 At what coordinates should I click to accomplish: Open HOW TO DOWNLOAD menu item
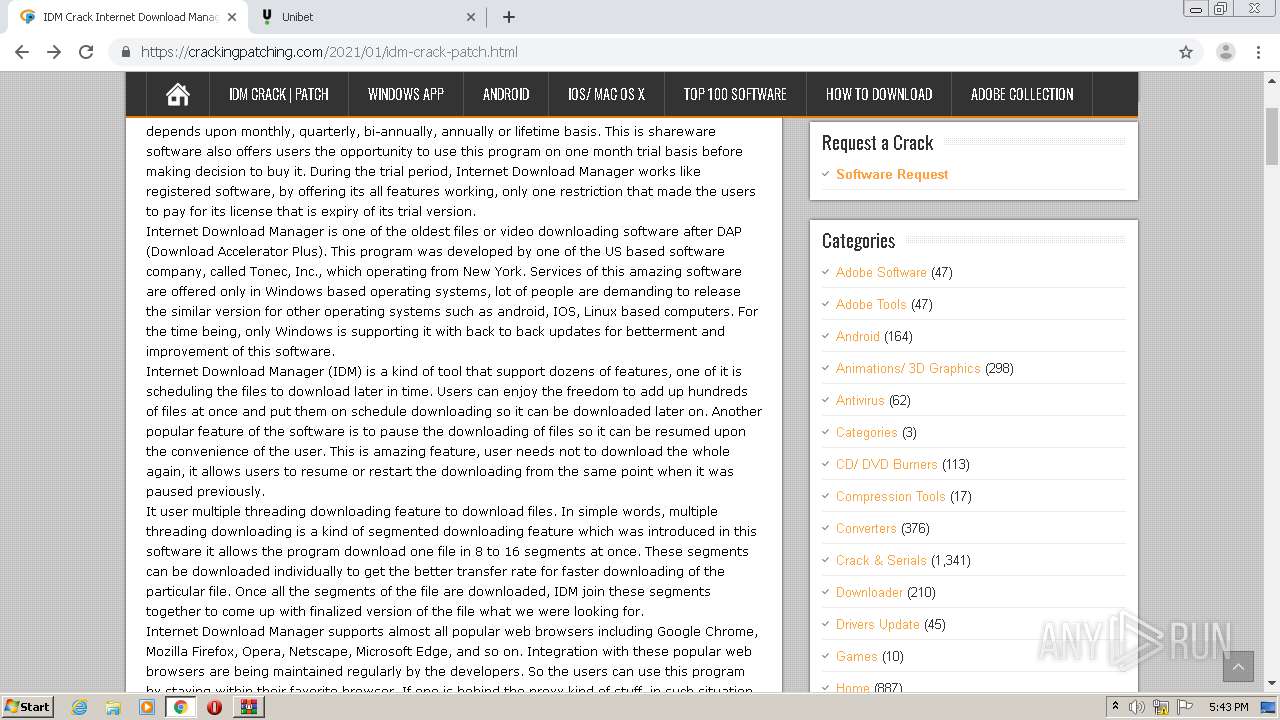(879, 94)
